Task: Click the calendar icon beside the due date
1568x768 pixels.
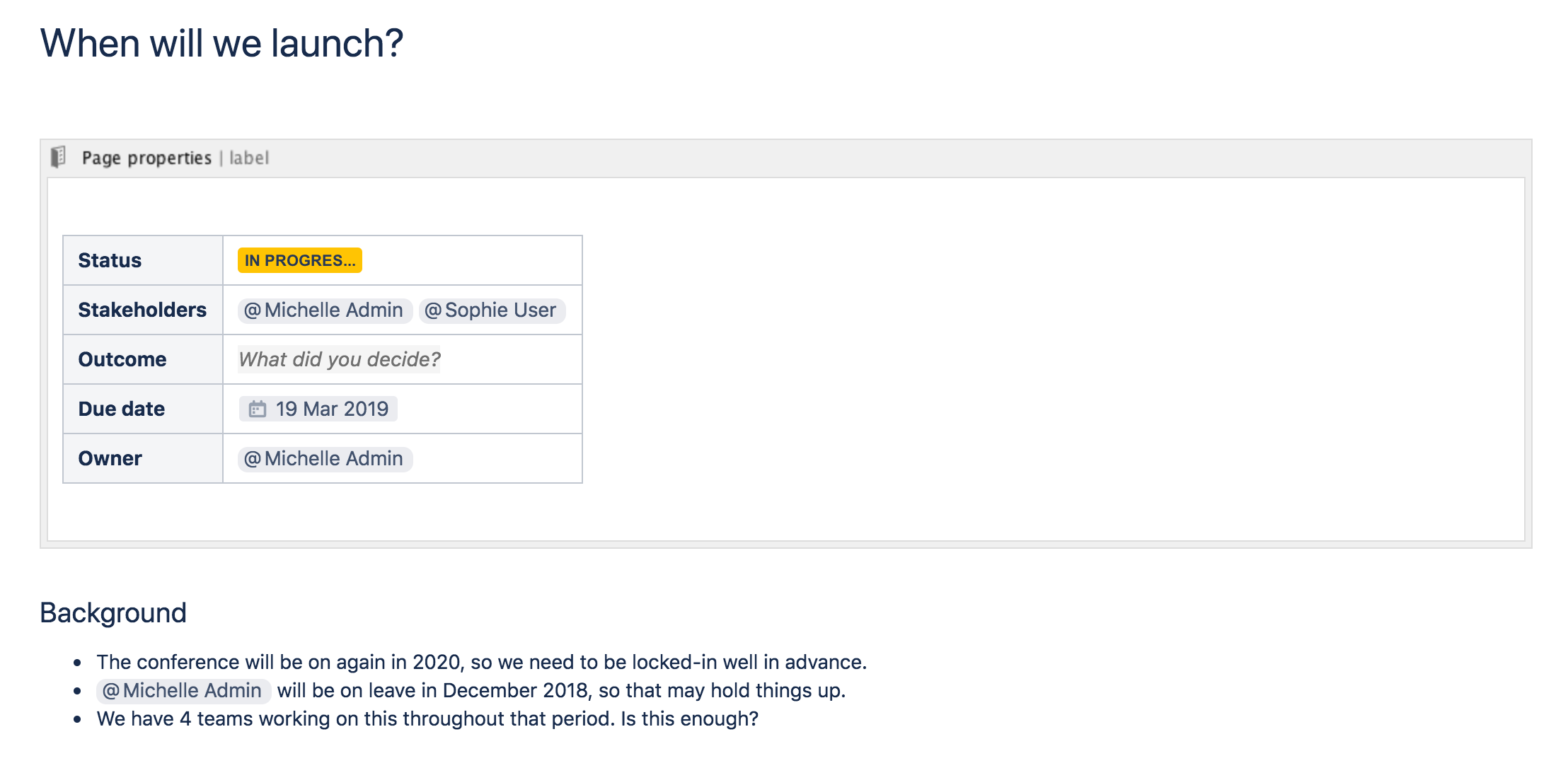Action: (258, 409)
